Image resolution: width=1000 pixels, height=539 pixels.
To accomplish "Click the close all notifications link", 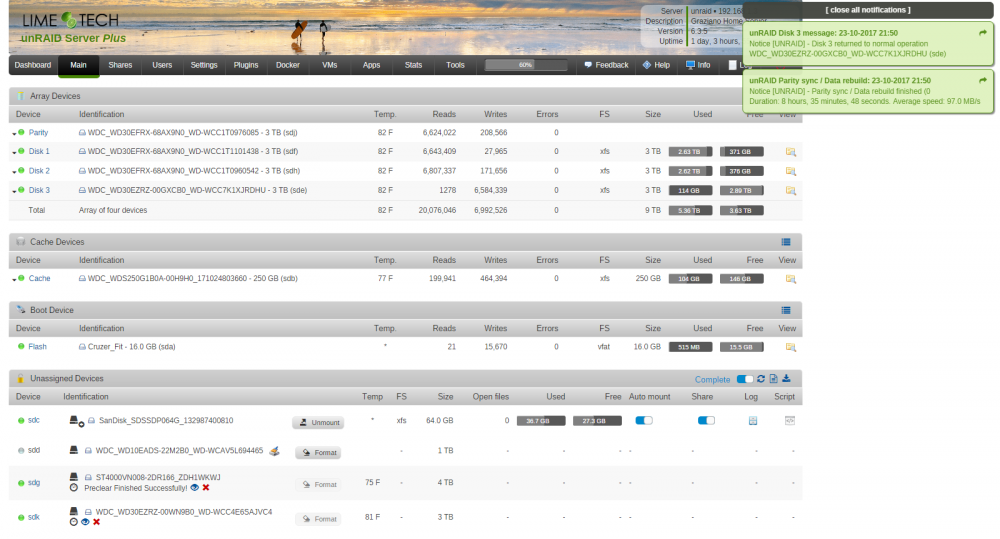I will point(867,10).
